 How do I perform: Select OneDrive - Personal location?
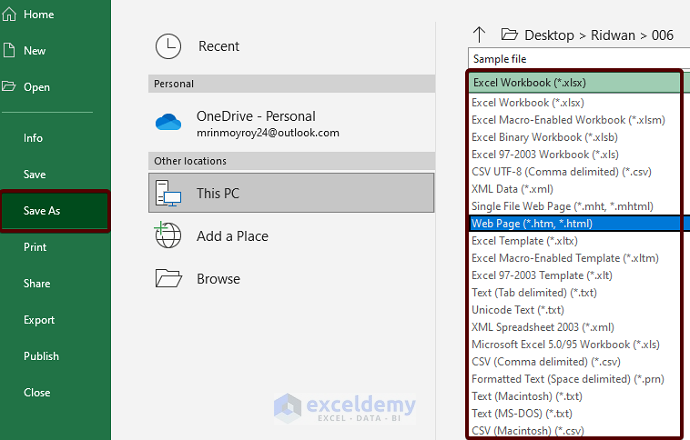point(291,122)
